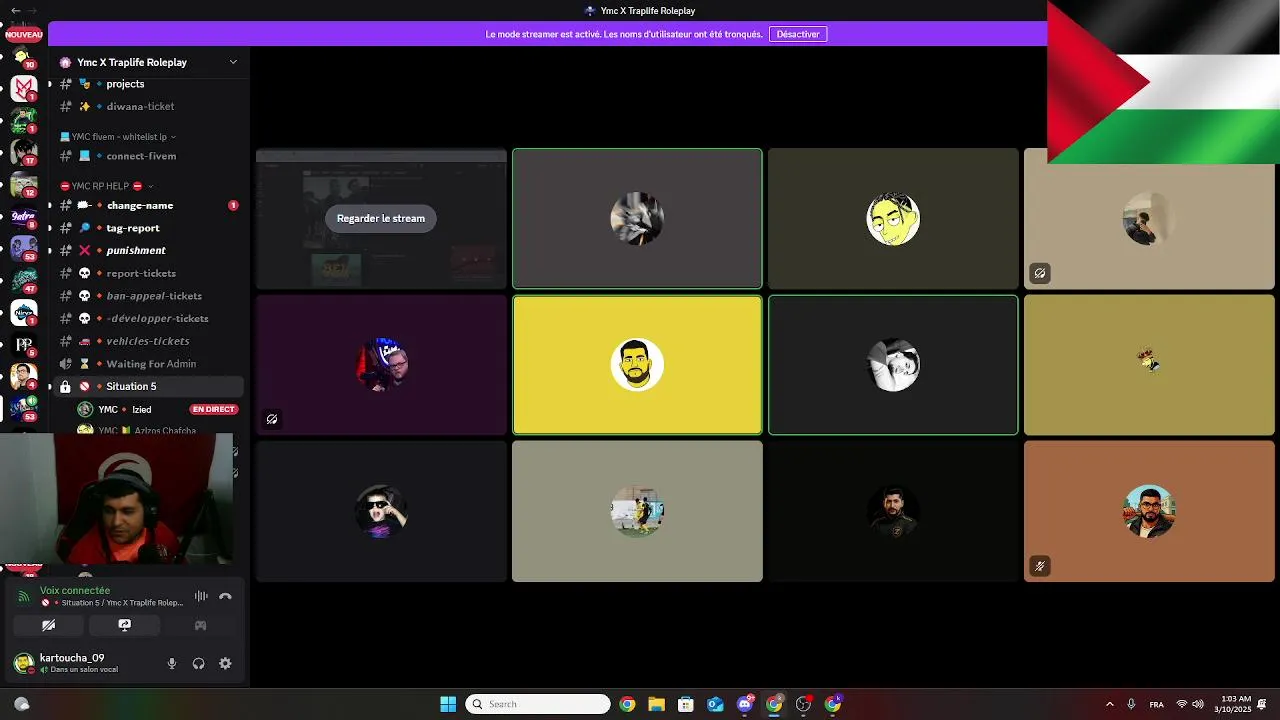
Task: Click the NOUVEAU badge at top left
Action: tap(24, 34)
